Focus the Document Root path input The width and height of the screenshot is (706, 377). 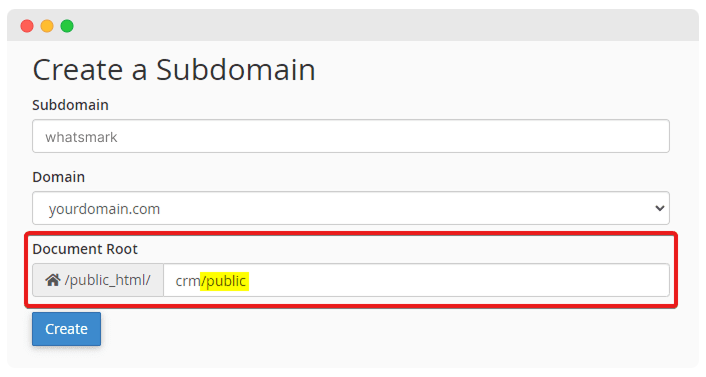click(x=416, y=280)
